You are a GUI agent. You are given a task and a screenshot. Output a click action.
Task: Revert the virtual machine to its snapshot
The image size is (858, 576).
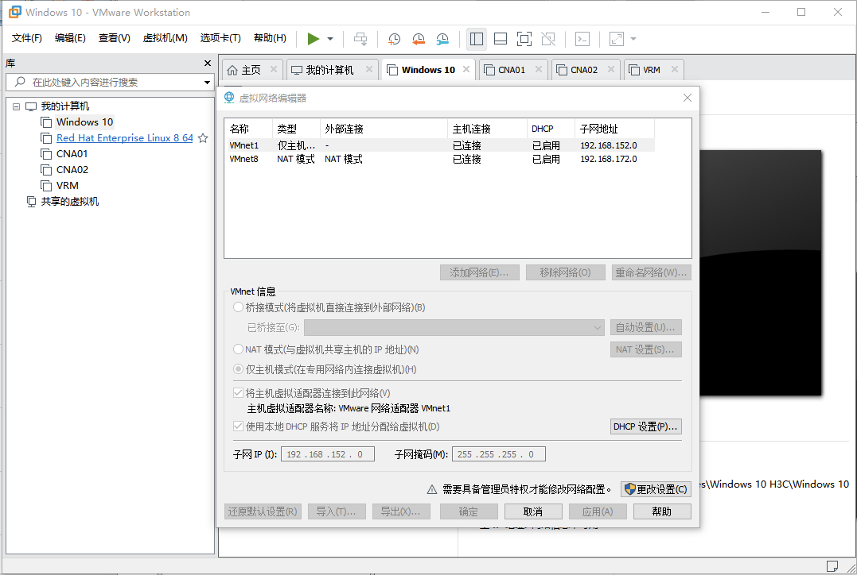(418, 39)
